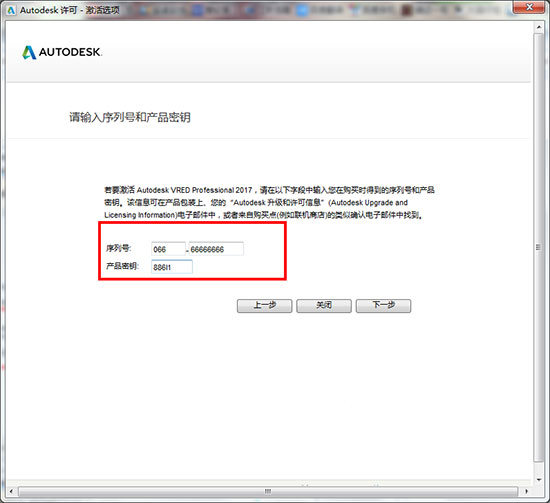Click the 上一步 (Back) button
The width and height of the screenshot is (550, 503).
(x=264, y=306)
